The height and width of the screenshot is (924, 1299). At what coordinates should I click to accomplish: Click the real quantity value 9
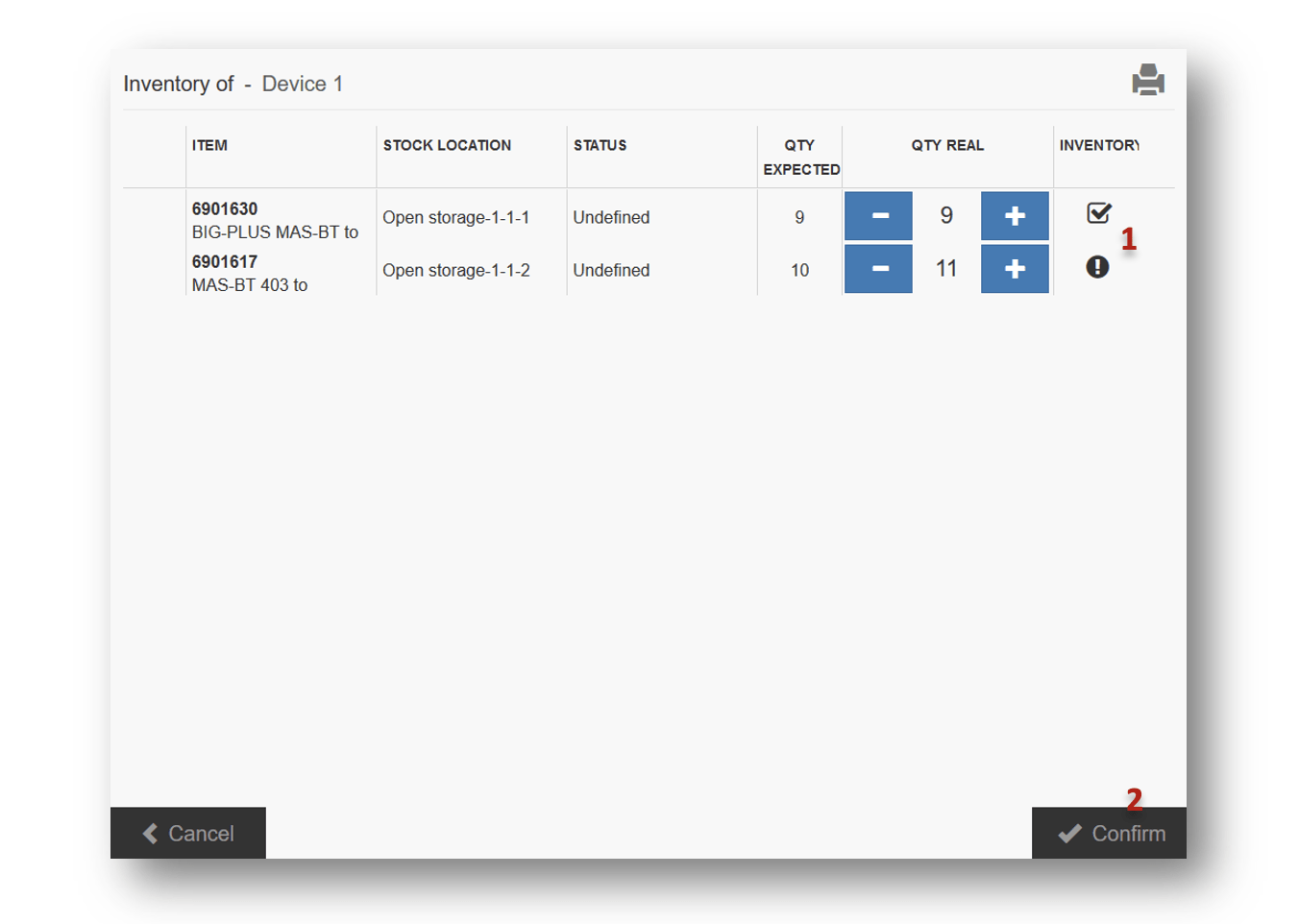point(946,216)
